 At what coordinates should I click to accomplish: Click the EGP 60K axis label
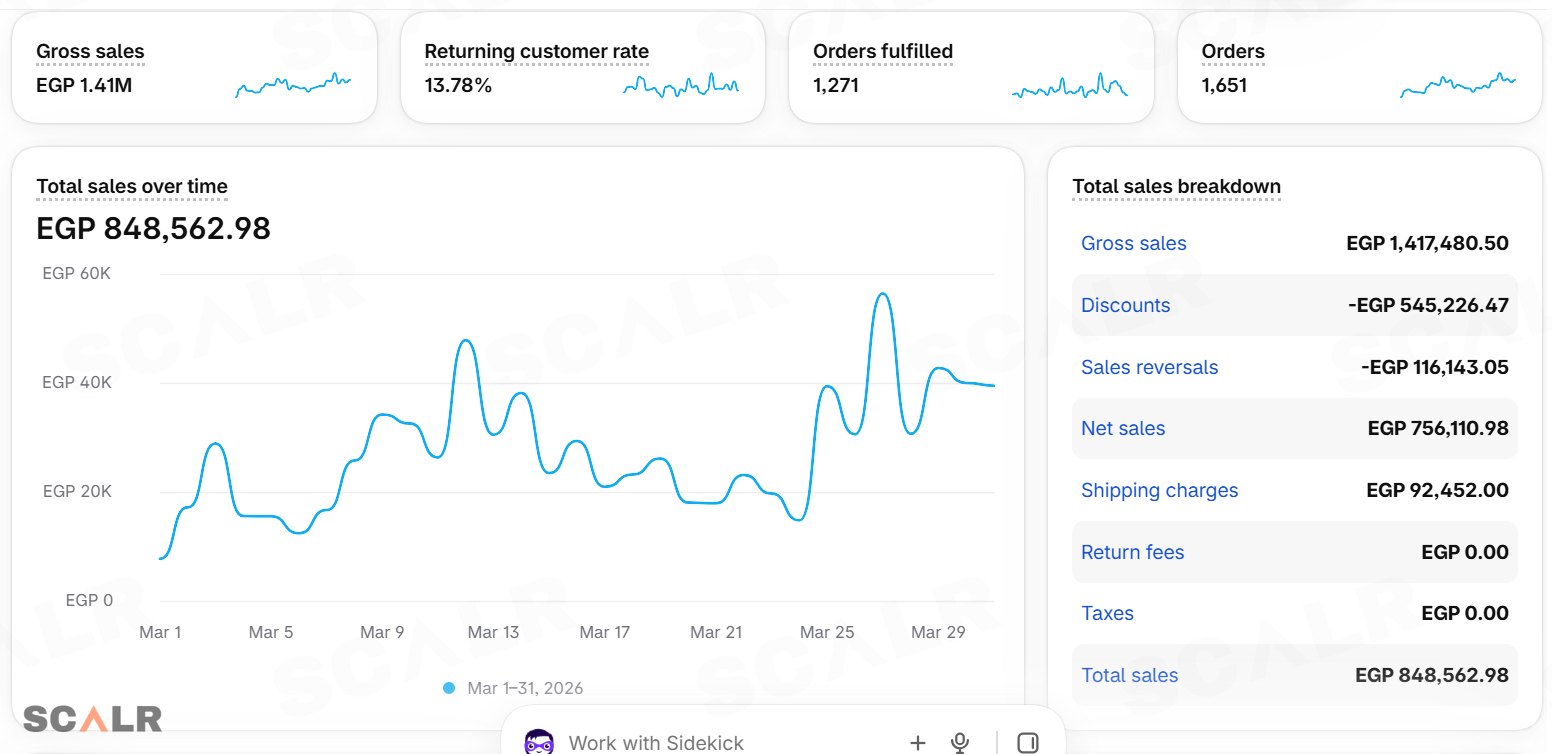tap(77, 273)
